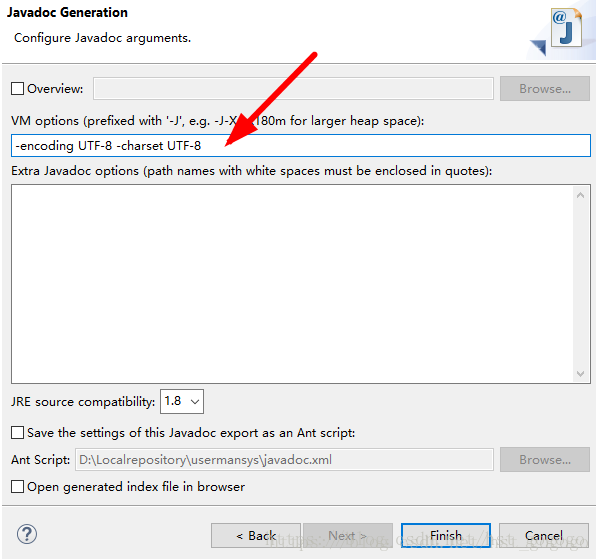The image size is (596, 559).
Task: Click the Overview file path field
Action: [293, 89]
